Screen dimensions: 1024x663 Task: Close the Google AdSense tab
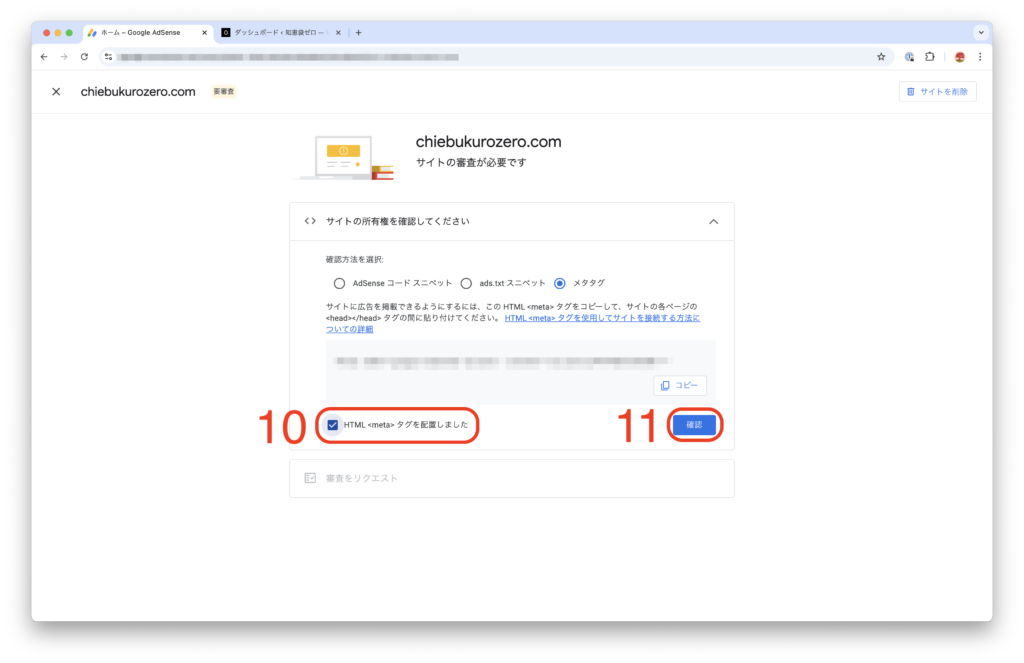pos(204,33)
